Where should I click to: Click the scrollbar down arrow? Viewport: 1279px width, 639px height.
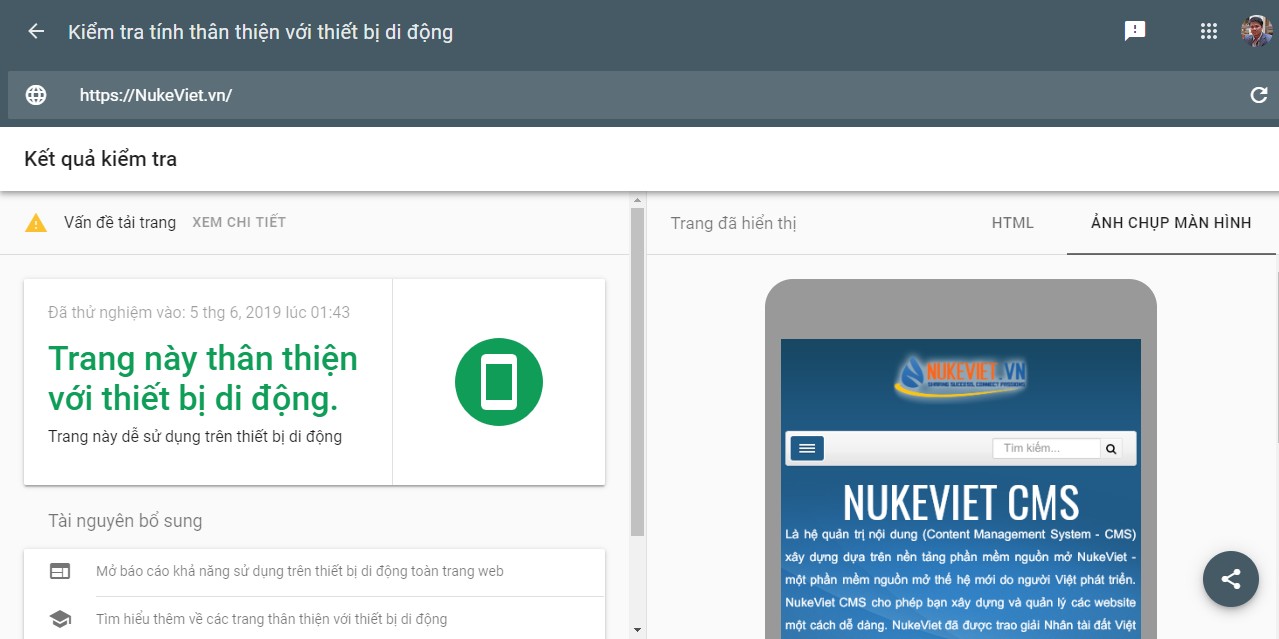coord(638,630)
